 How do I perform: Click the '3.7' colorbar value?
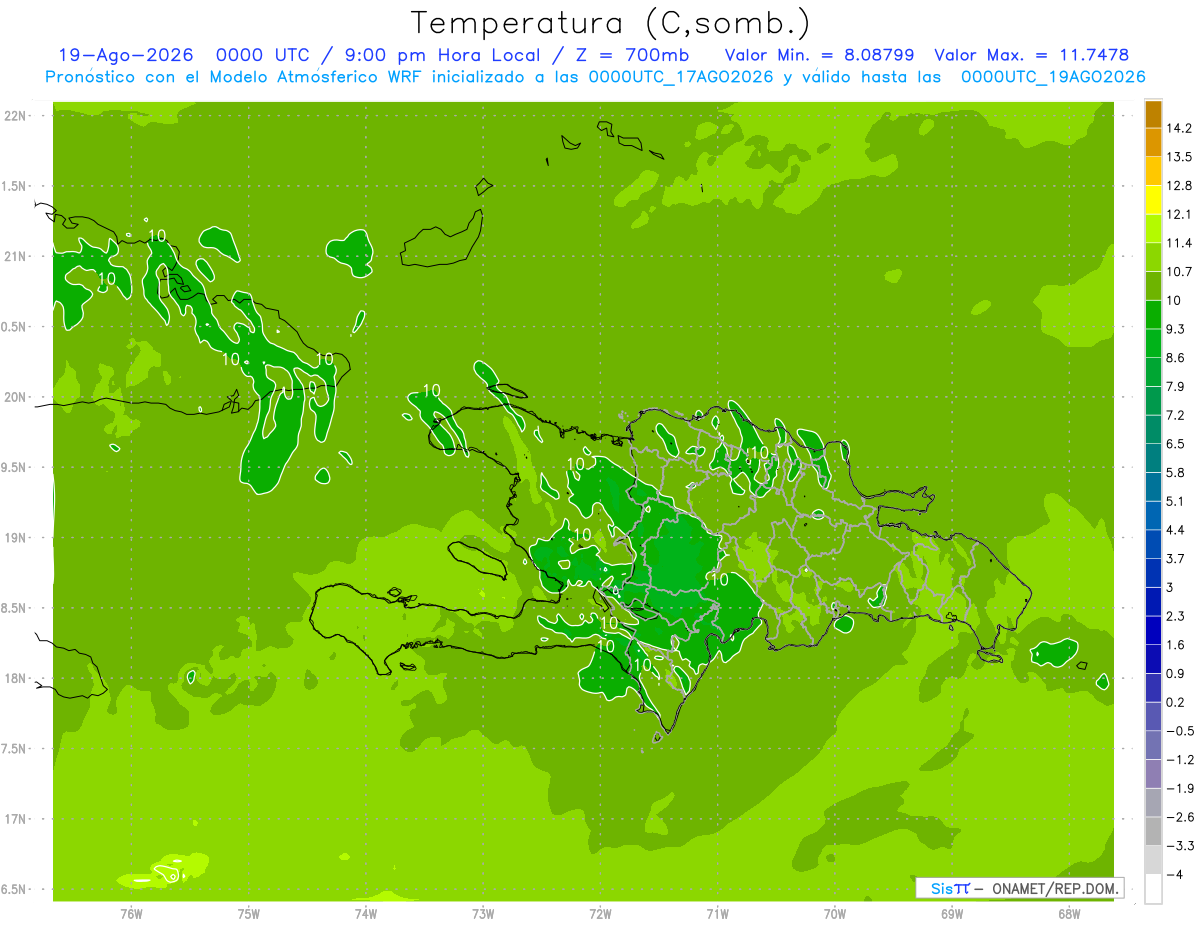pyautogui.click(x=1176, y=558)
